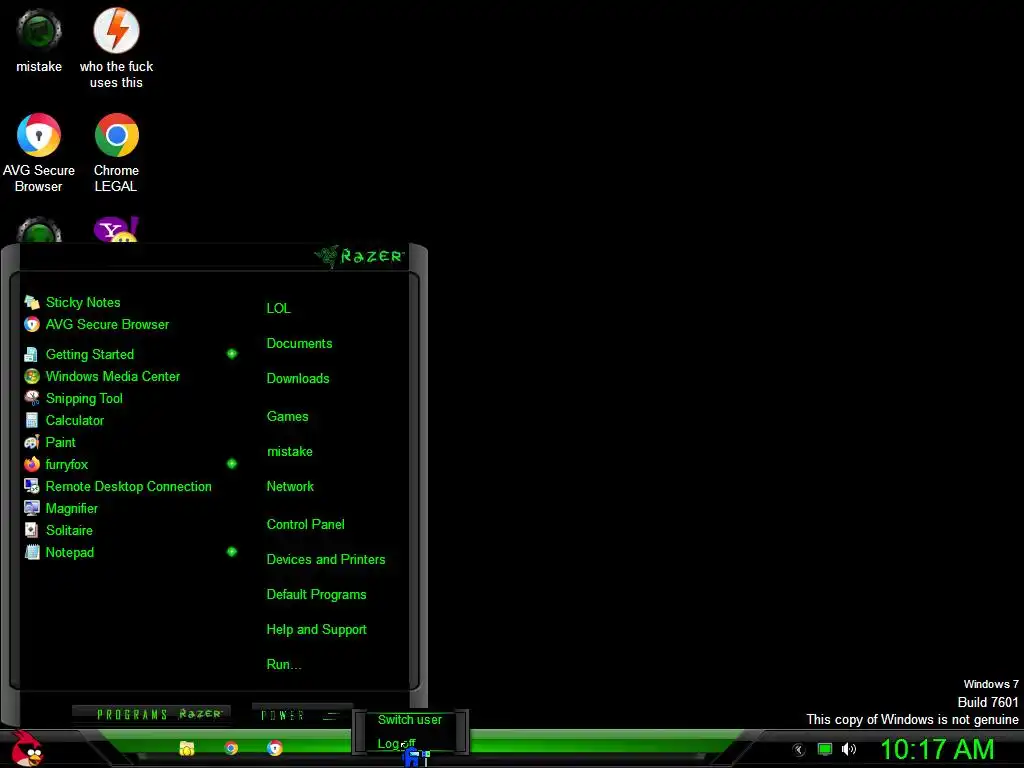This screenshot has width=1024, height=768.
Task: Click the furryfox Firefox icon
Action: tap(31, 464)
